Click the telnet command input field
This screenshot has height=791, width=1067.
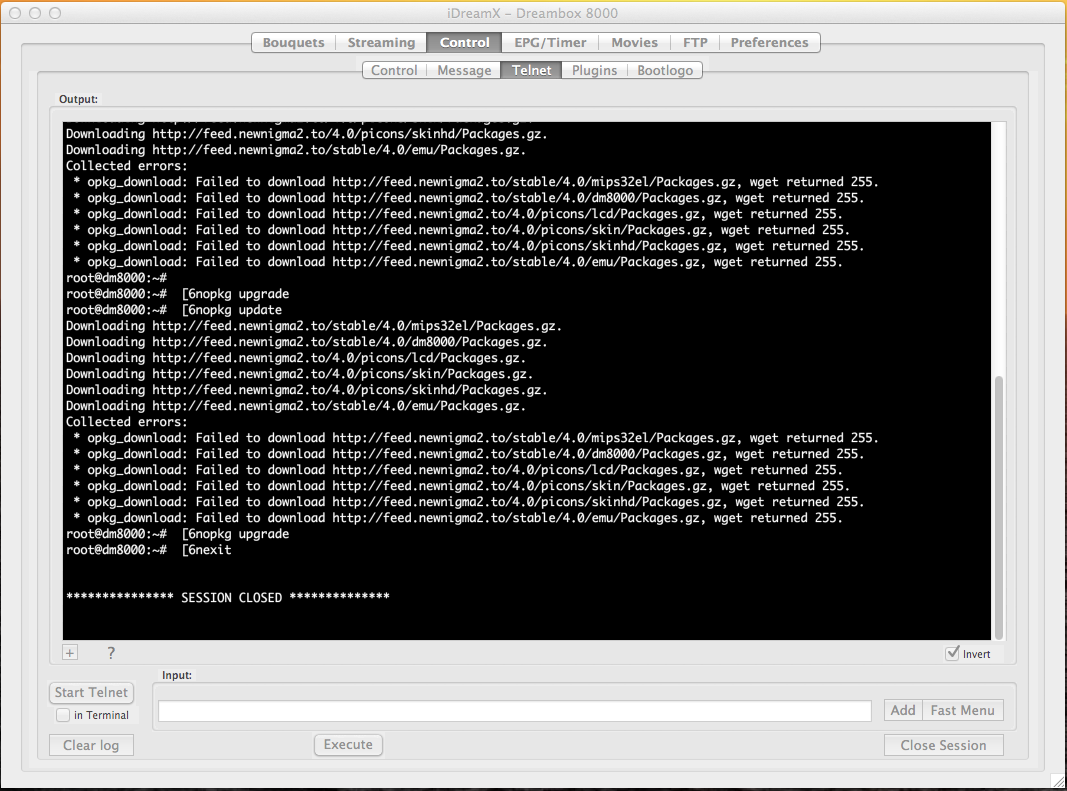(x=515, y=711)
